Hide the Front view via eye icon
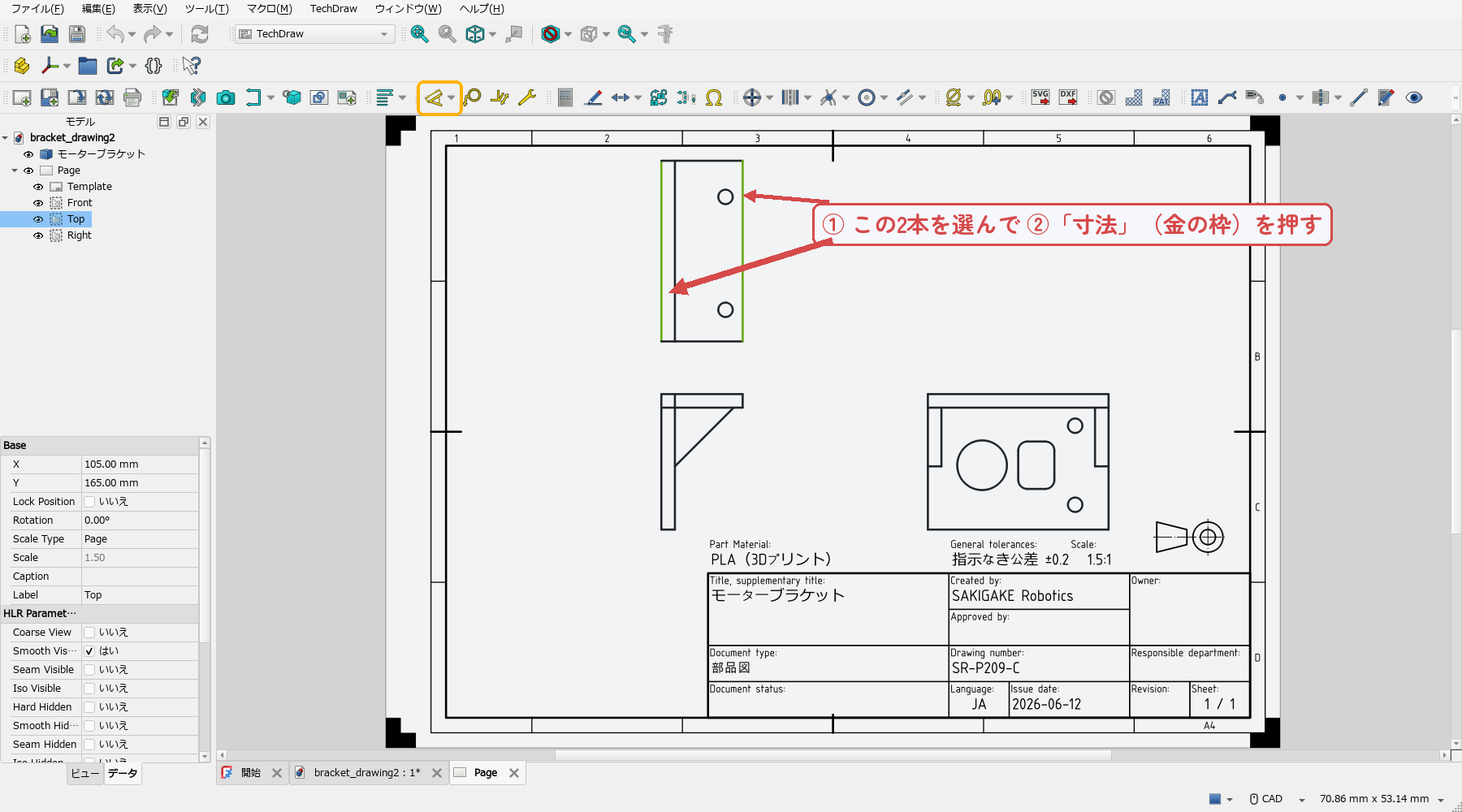Image resolution: width=1462 pixels, height=812 pixels. pyautogui.click(x=38, y=203)
